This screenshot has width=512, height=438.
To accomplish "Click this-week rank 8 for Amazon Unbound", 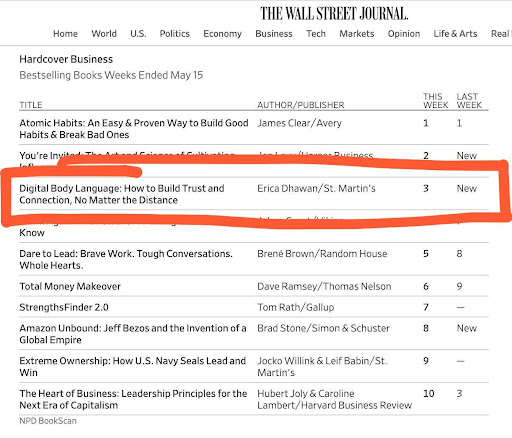I will point(426,329).
